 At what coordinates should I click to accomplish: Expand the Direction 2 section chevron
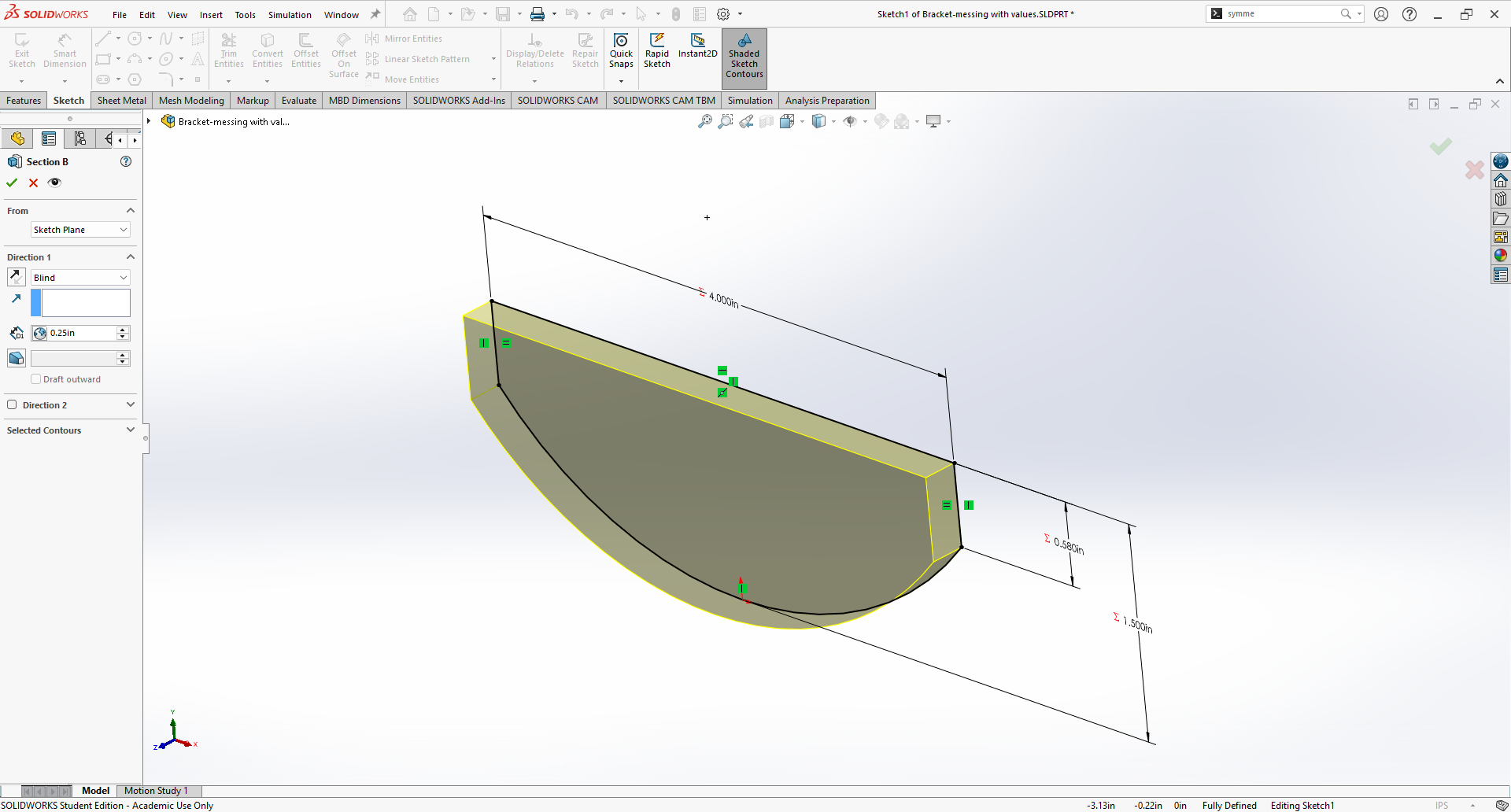point(131,404)
